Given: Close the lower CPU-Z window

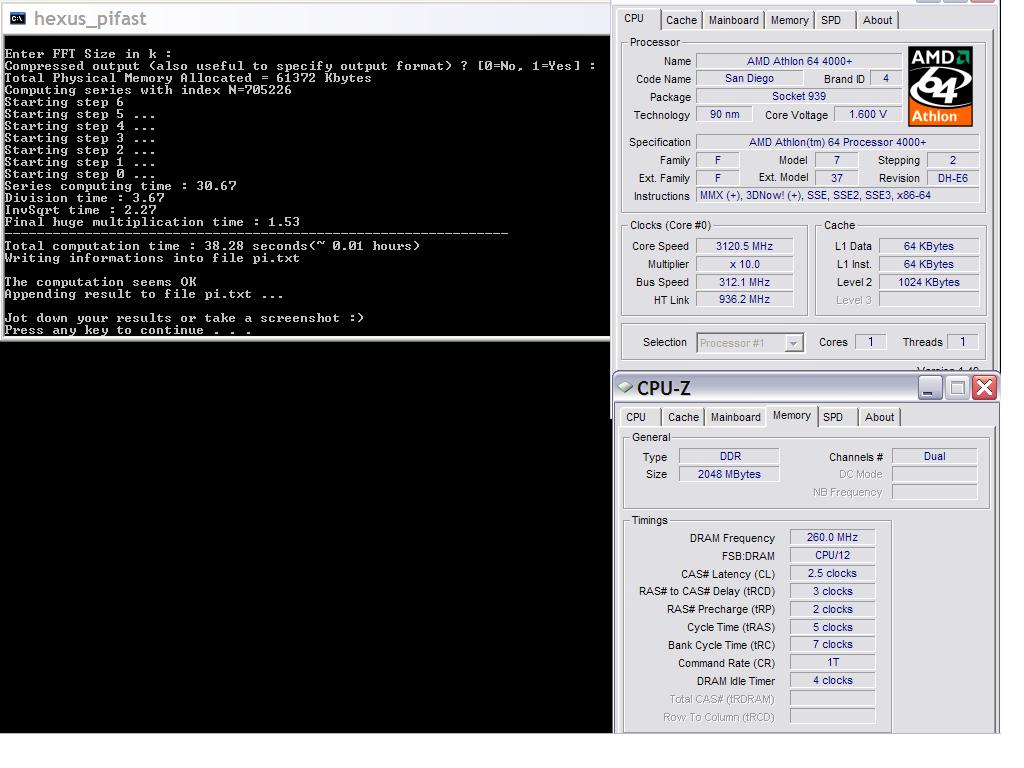Looking at the screenshot, I should [x=985, y=388].
